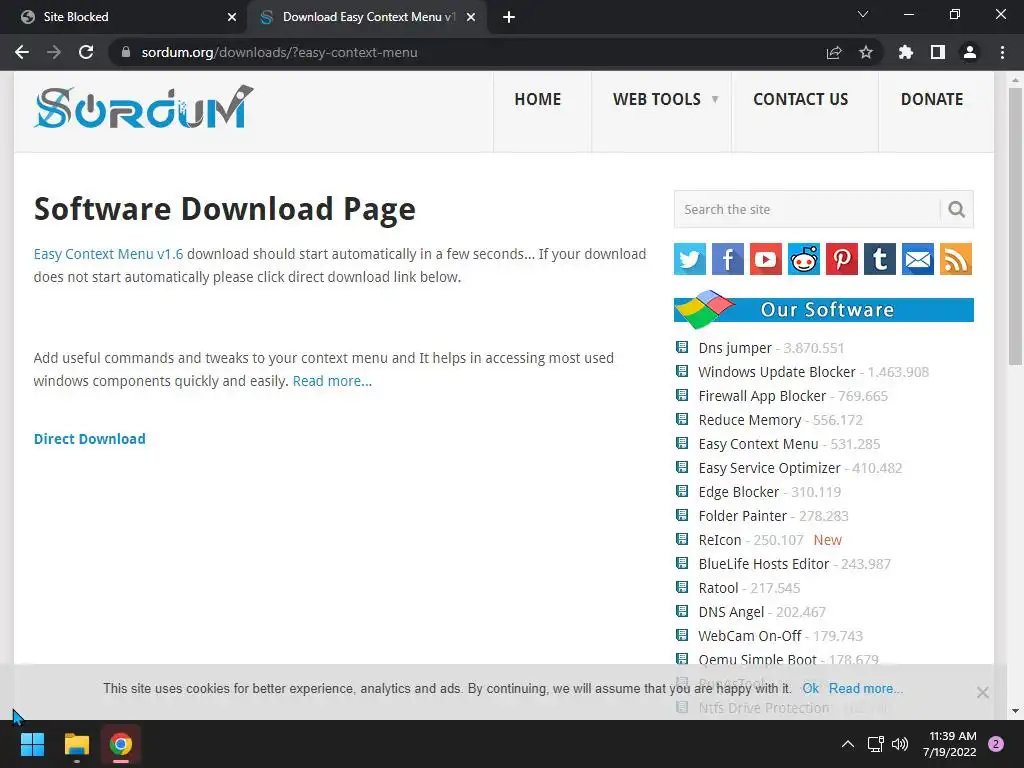The image size is (1024, 768).
Task: Open DNS Angel software link
Action: pyautogui.click(x=731, y=612)
